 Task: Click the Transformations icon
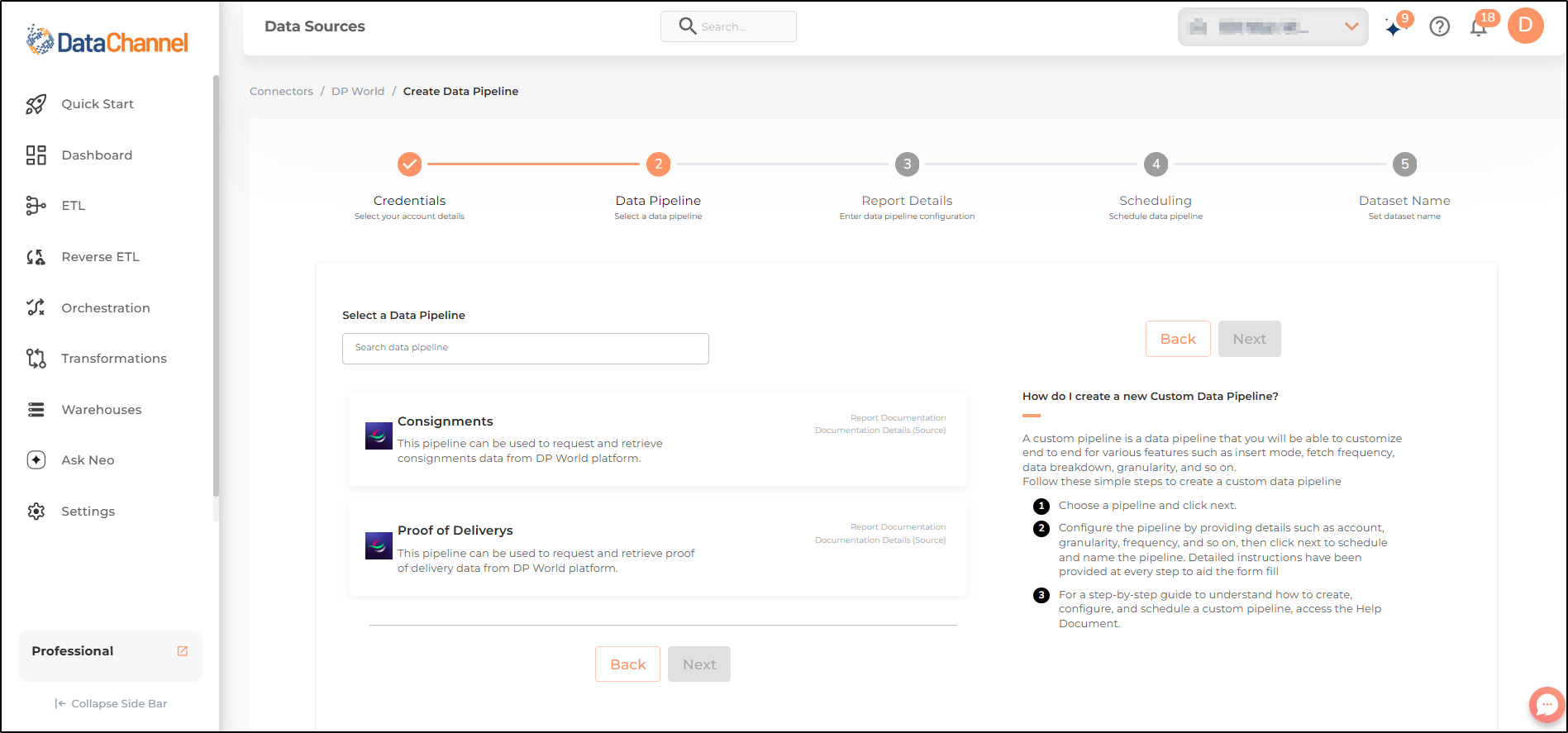pos(36,359)
